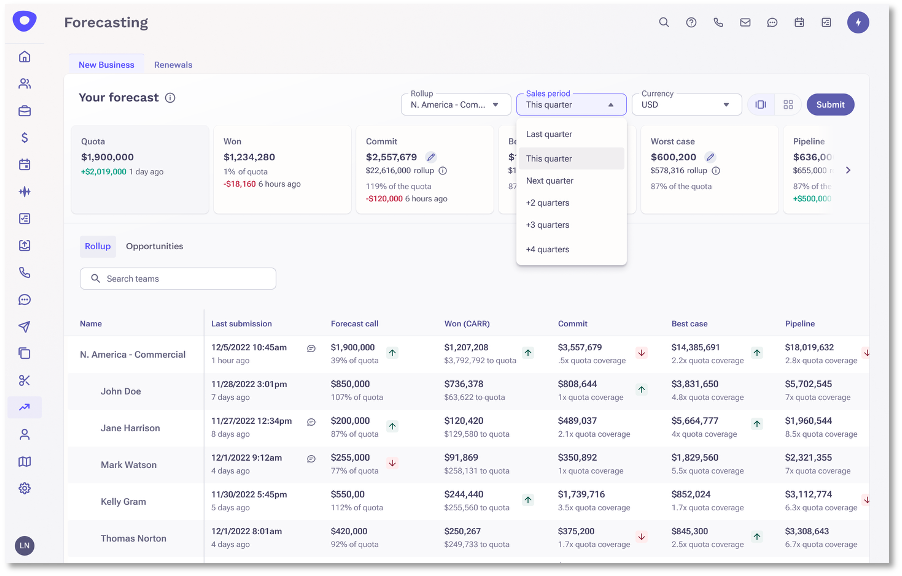Click info icon beside Worst case rollup
The width and height of the screenshot is (902, 576).
[716, 171]
